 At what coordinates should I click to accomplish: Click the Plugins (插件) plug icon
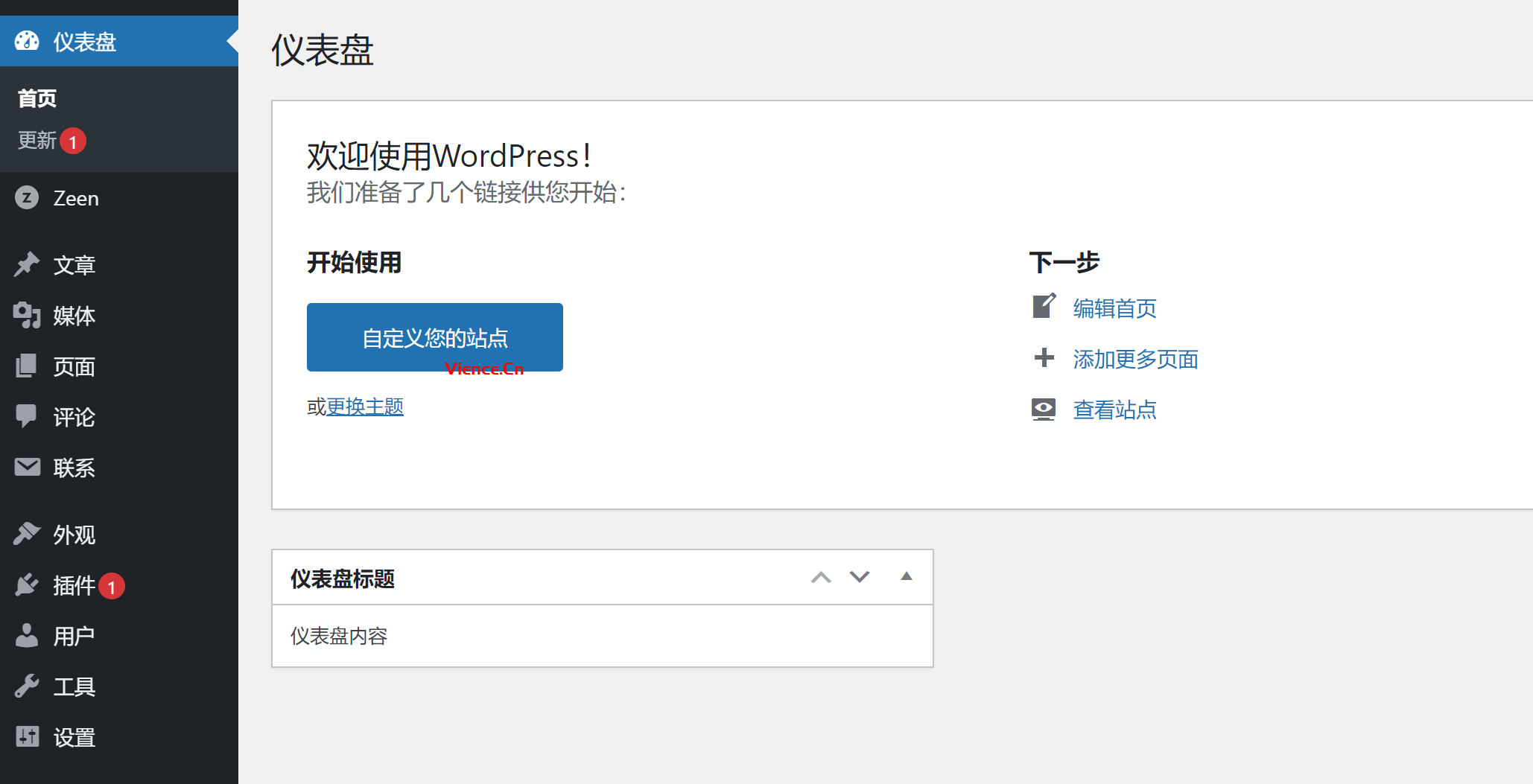[27, 585]
